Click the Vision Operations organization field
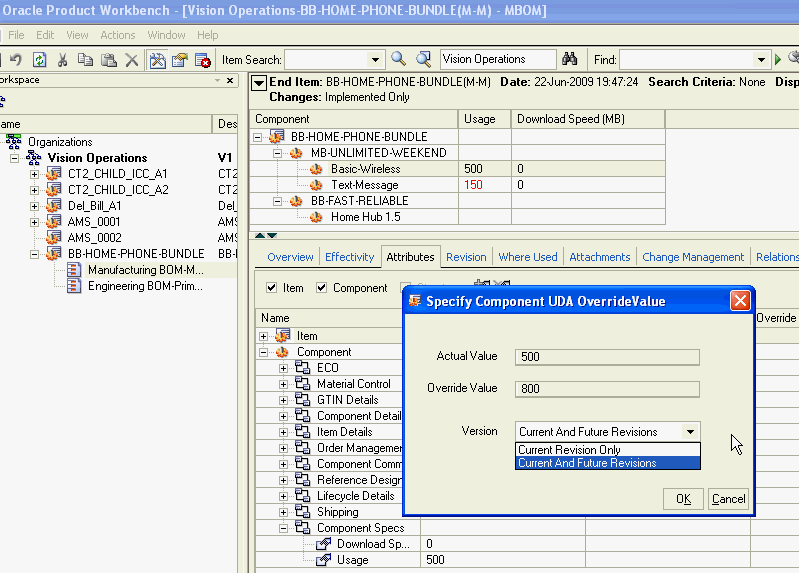 point(498,59)
